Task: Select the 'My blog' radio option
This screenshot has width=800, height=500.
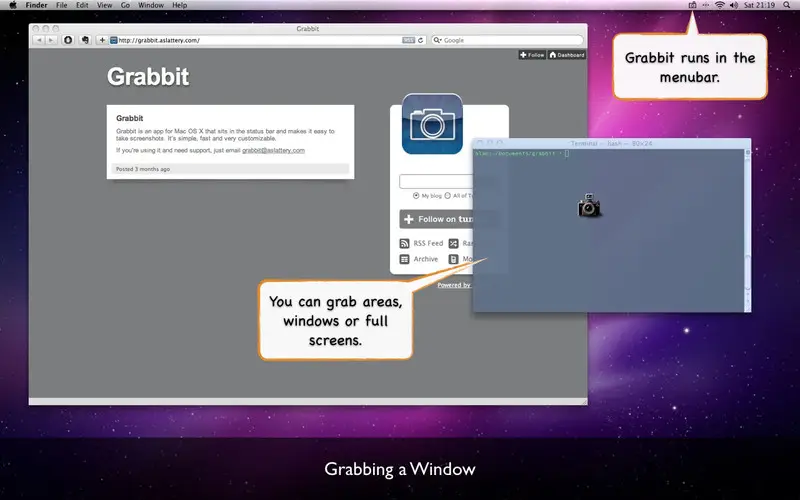Action: pyautogui.click(x=416, y=195)
